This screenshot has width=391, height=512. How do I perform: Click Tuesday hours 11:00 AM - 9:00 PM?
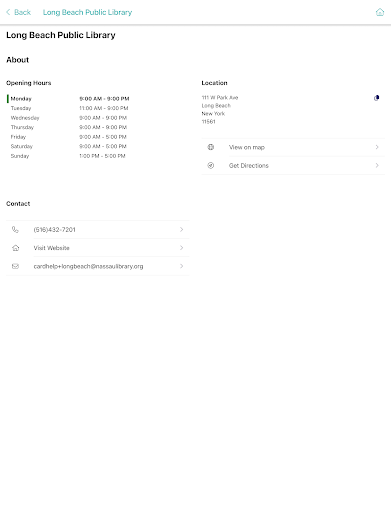(104, 108)
